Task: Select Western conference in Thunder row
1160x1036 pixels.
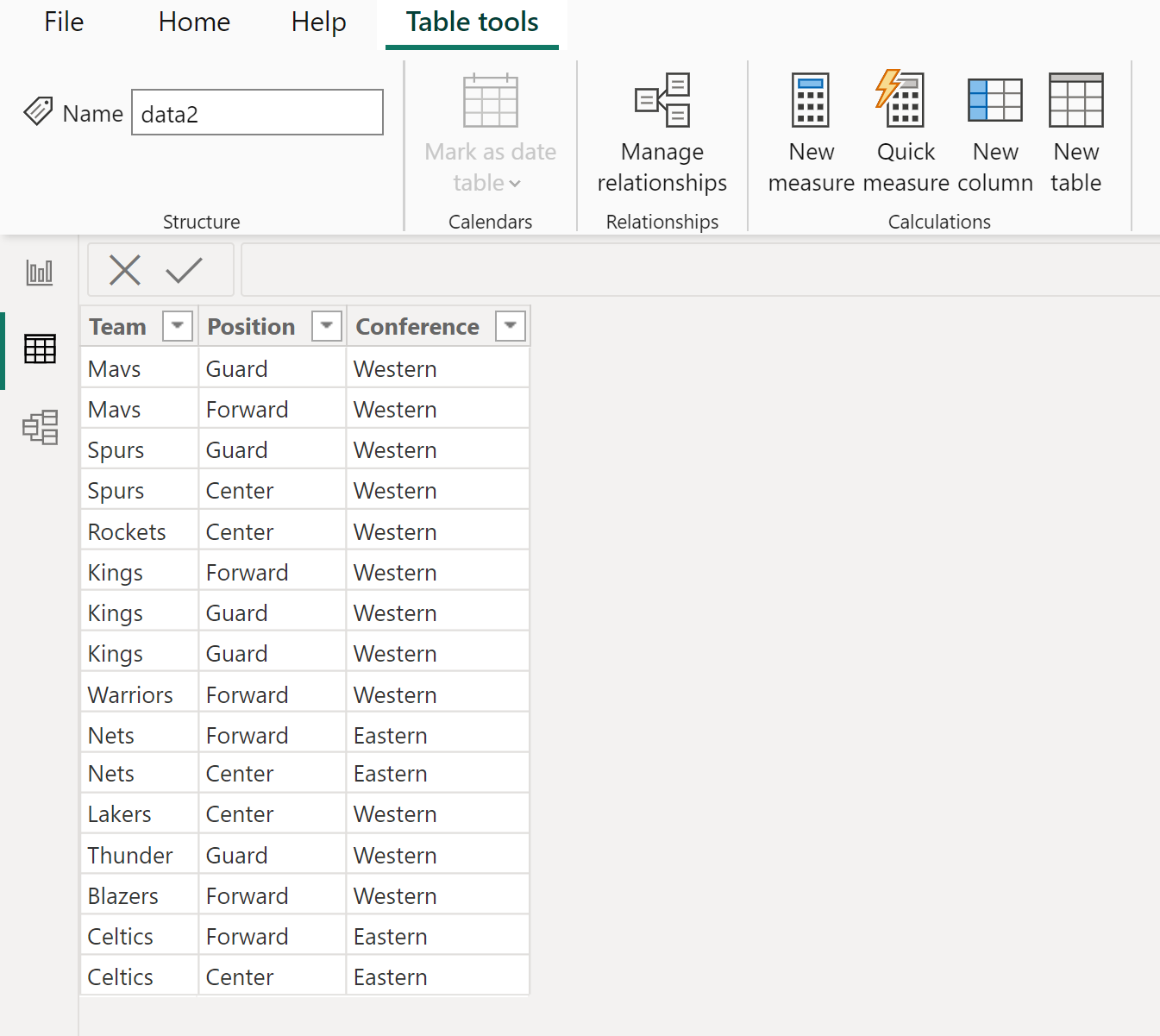Action: pyautogui.click(x=438, y=855)
